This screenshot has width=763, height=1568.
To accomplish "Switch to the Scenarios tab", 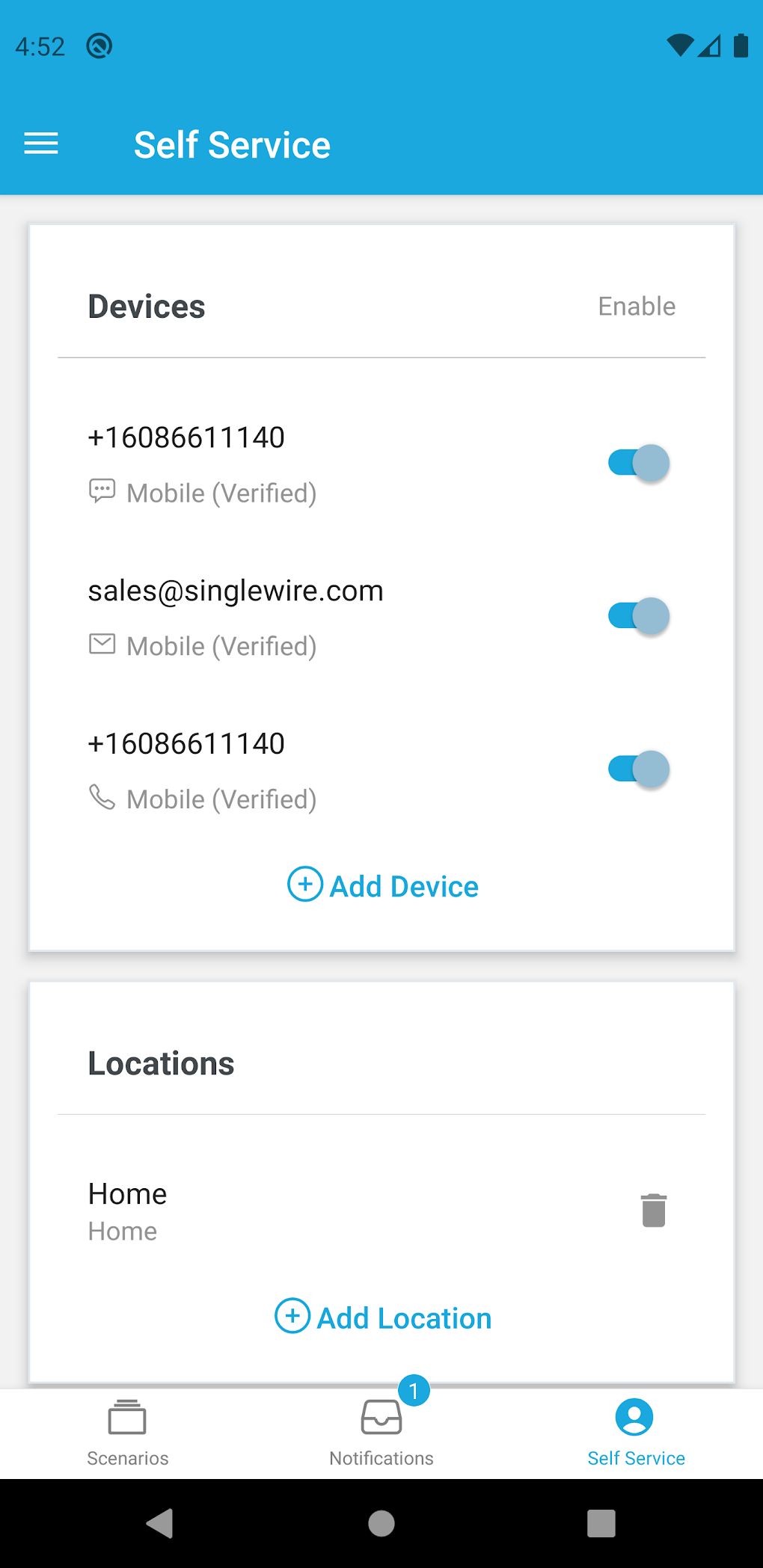I will [x=127, y=1433].
